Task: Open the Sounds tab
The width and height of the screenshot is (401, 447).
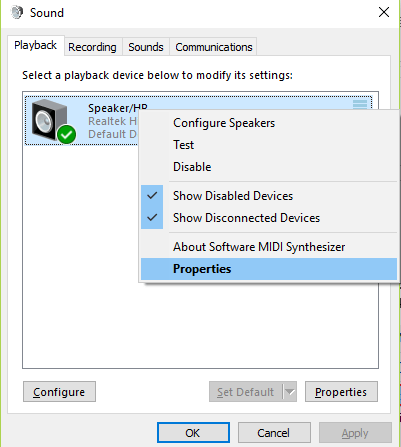Action: point(146,47)
